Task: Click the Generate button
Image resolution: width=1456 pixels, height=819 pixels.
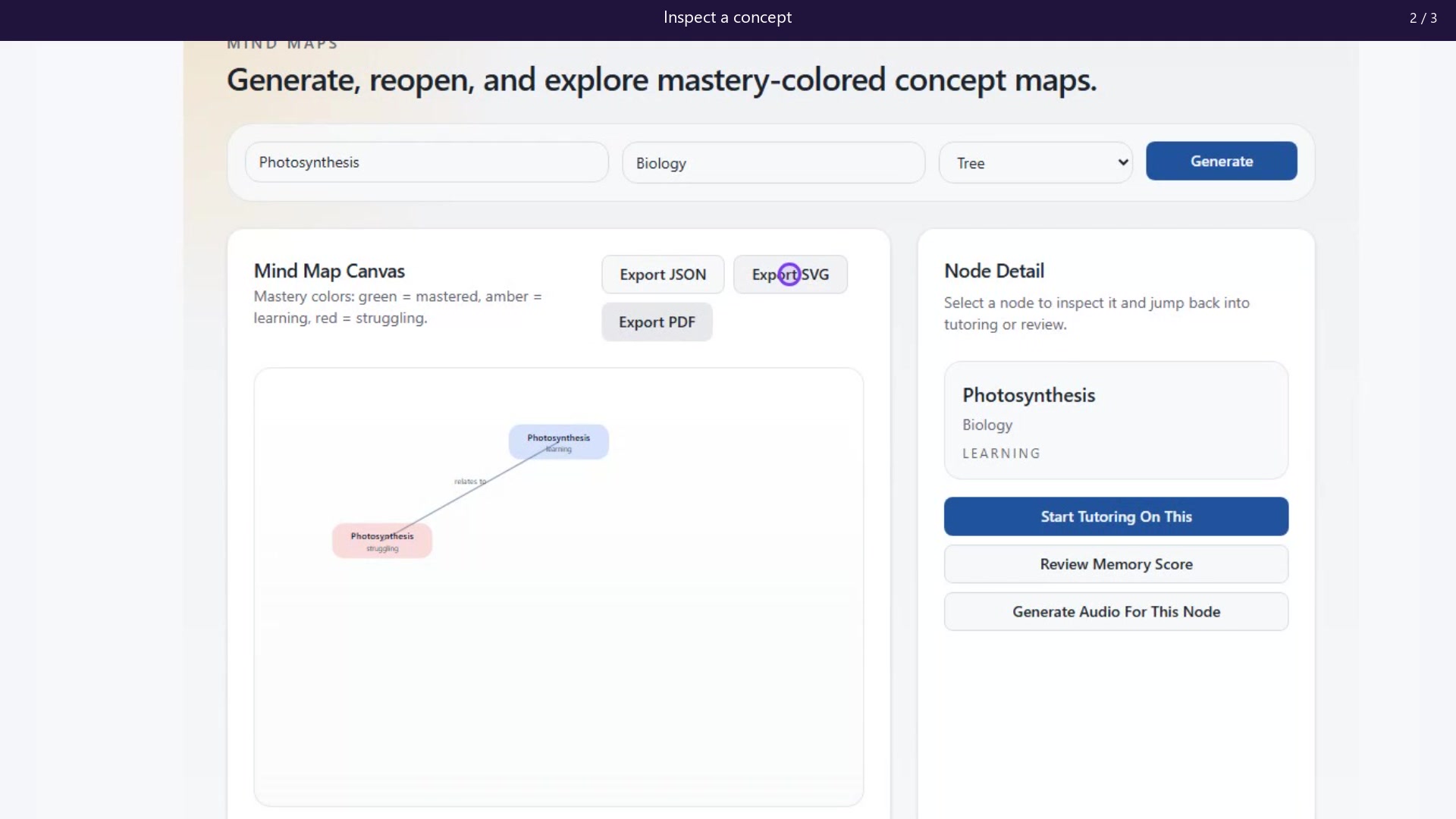Action: tap(1221, 161)
